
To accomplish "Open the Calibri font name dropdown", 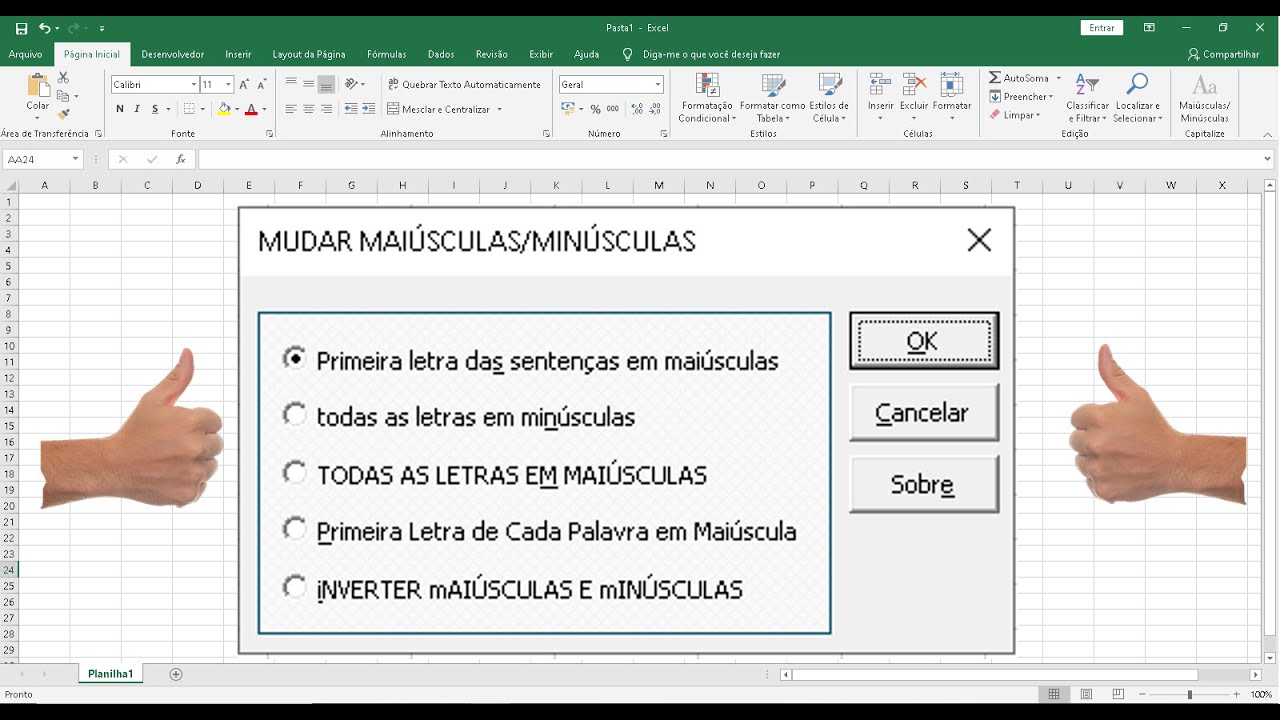I will click(x=193, y=85).
